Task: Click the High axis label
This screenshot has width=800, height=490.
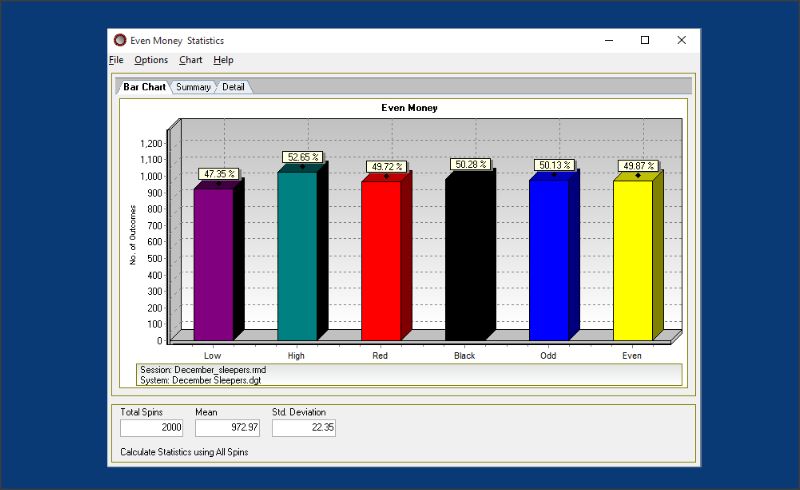Action: pyautogui.click(x=296, y=356)
